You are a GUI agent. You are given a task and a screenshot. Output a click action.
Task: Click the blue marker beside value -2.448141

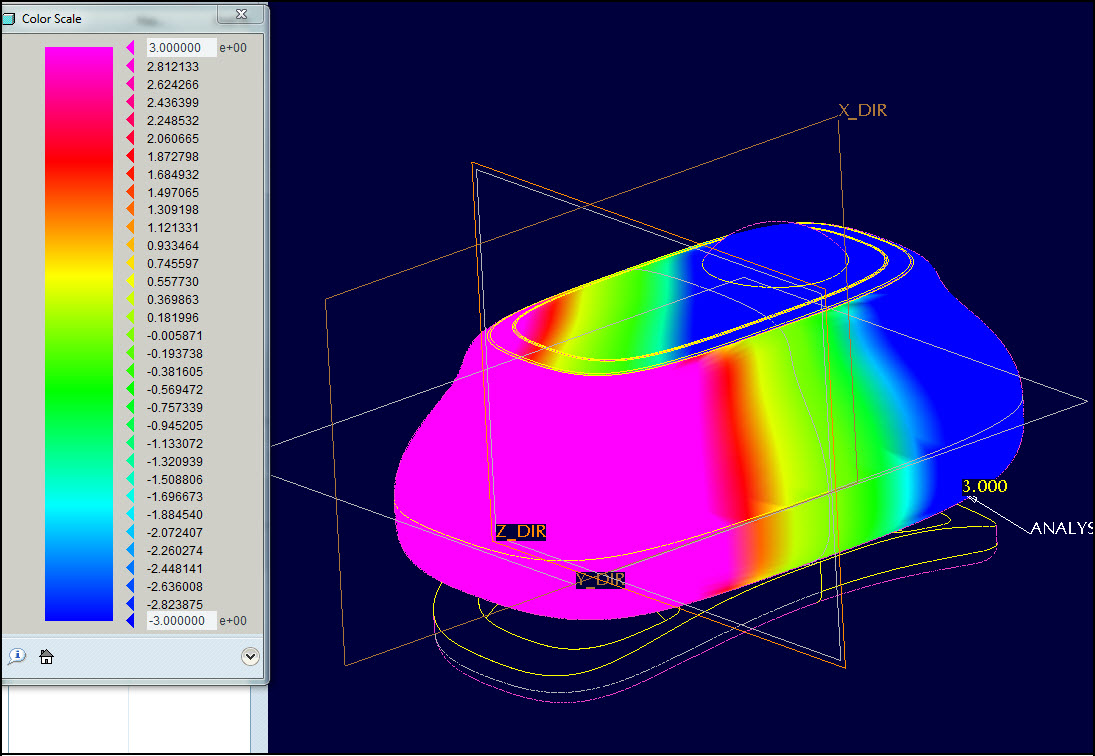pos(130,568)
